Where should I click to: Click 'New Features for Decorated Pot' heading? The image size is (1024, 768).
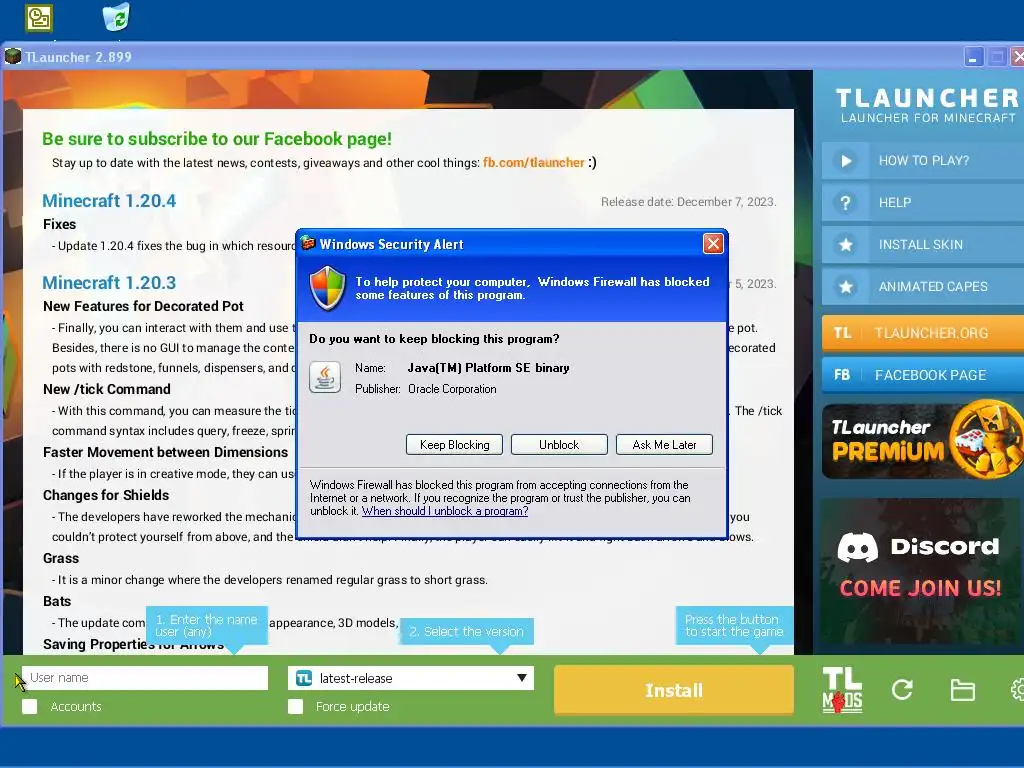pyautogui.click(x=143, y=306)
